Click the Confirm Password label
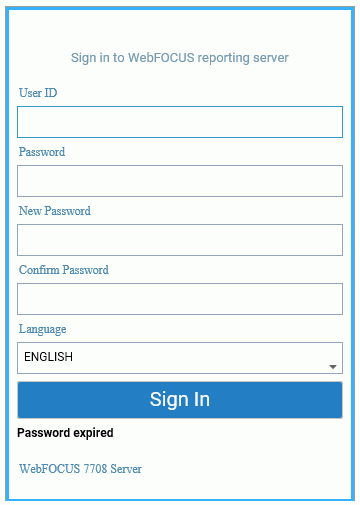 64,270
